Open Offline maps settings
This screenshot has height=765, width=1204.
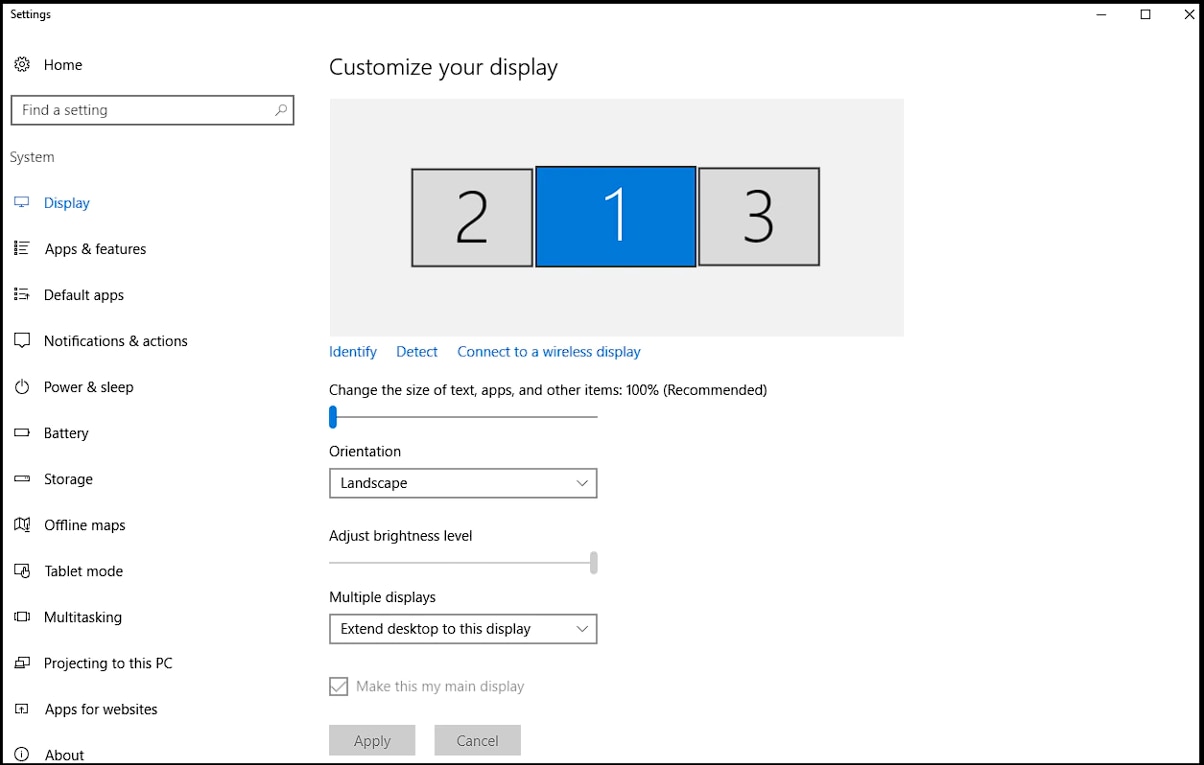pos(85,524)
